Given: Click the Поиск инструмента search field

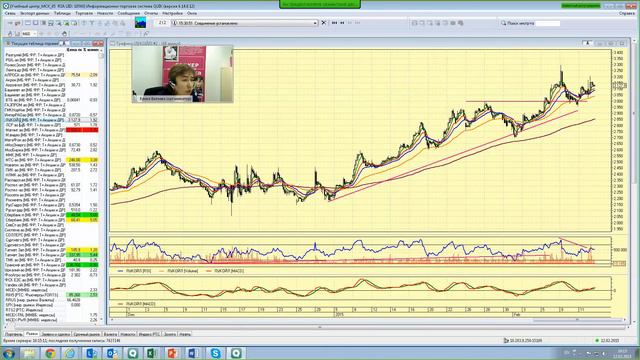Looking at the screenshot, I should [548, 23].
